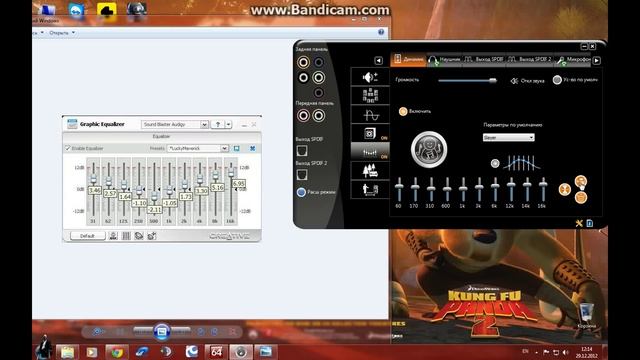
Task: Switch to the Наушники tab
Action: (x=445, y=60)
